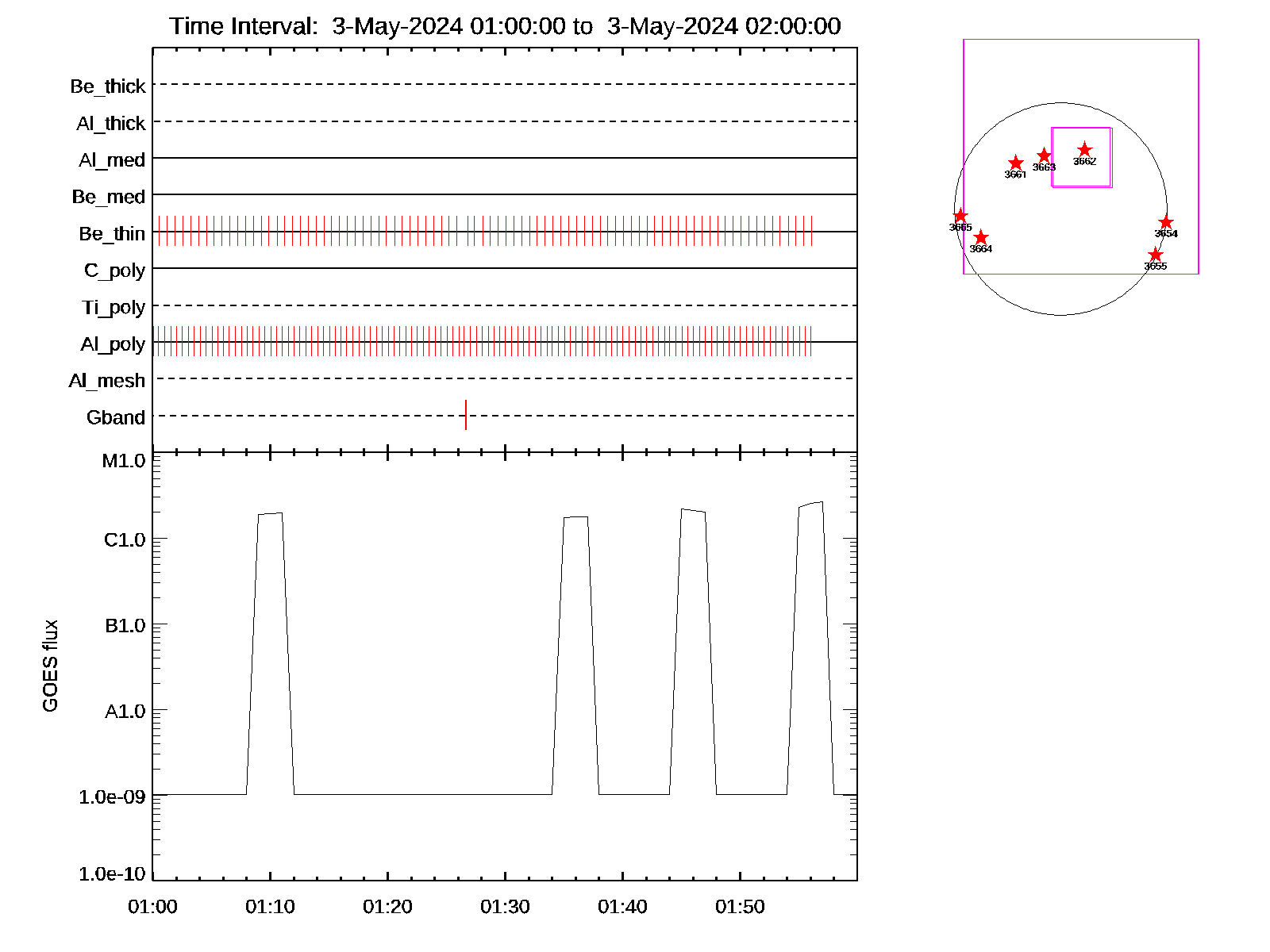
Task: Click the Time Interval title text
Action: (x=505, y=26)
